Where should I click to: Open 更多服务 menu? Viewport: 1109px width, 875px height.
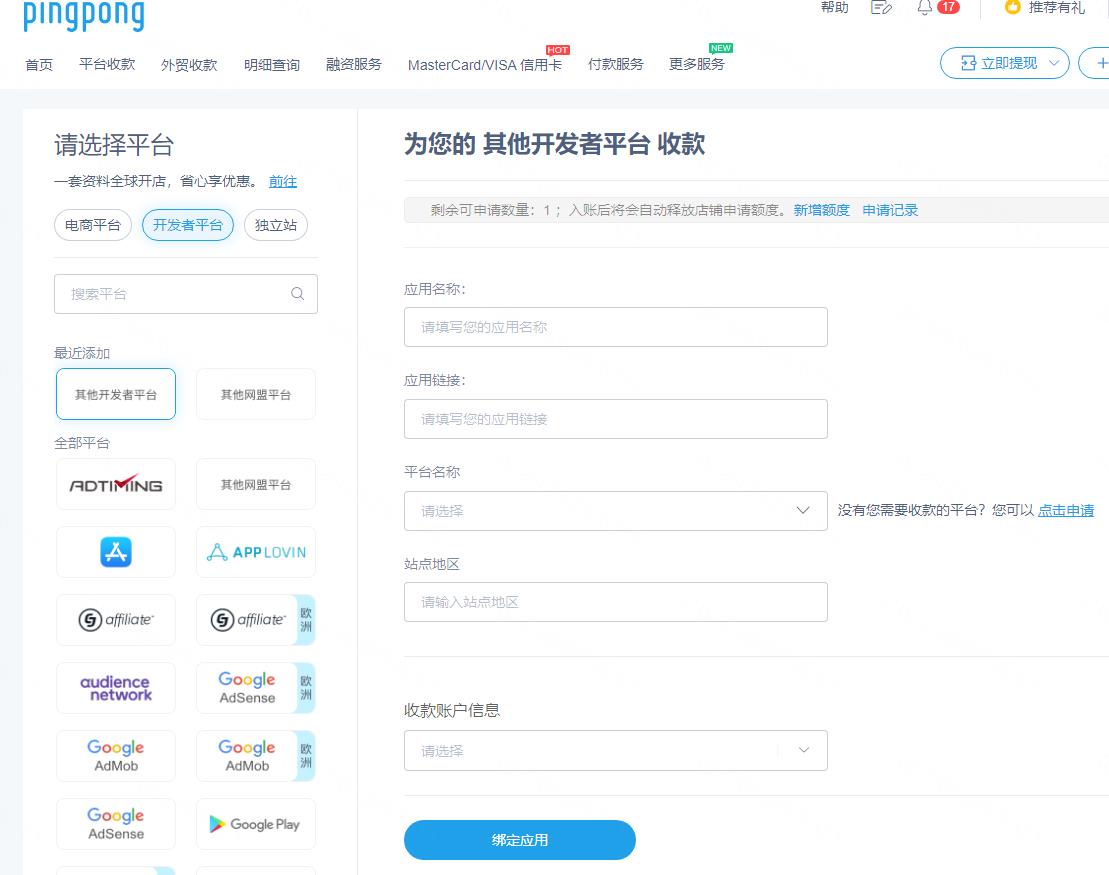[x=697, y=64]
